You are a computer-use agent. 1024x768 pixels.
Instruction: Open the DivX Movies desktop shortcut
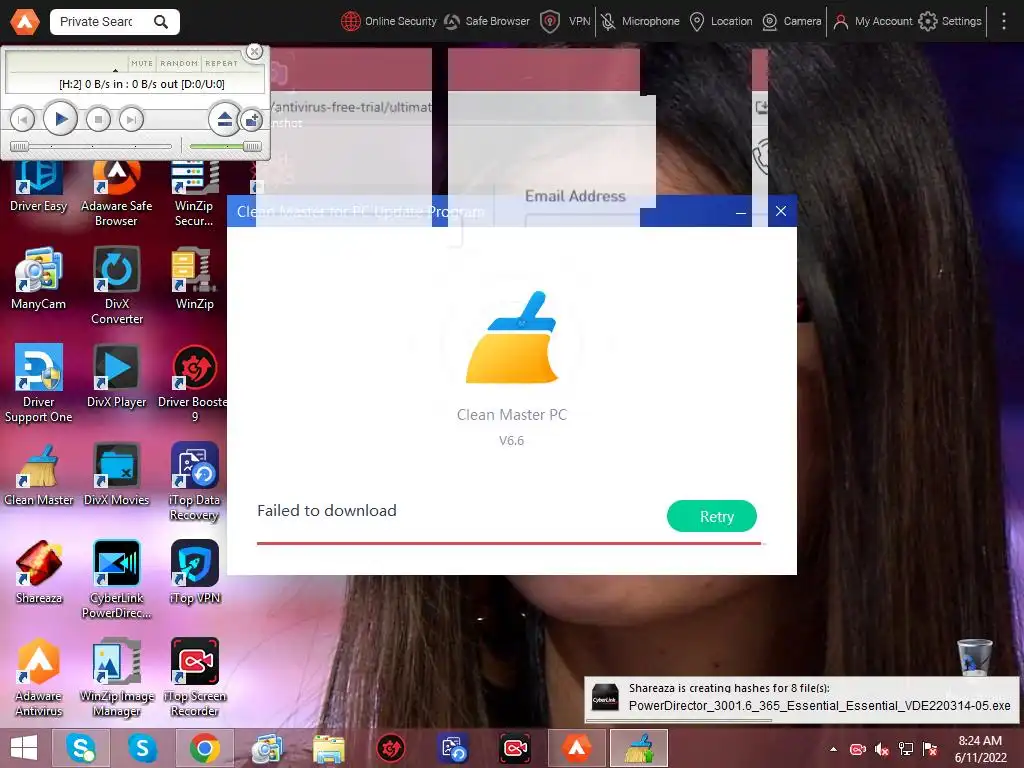pyautogui.click(x=117, y=474)
